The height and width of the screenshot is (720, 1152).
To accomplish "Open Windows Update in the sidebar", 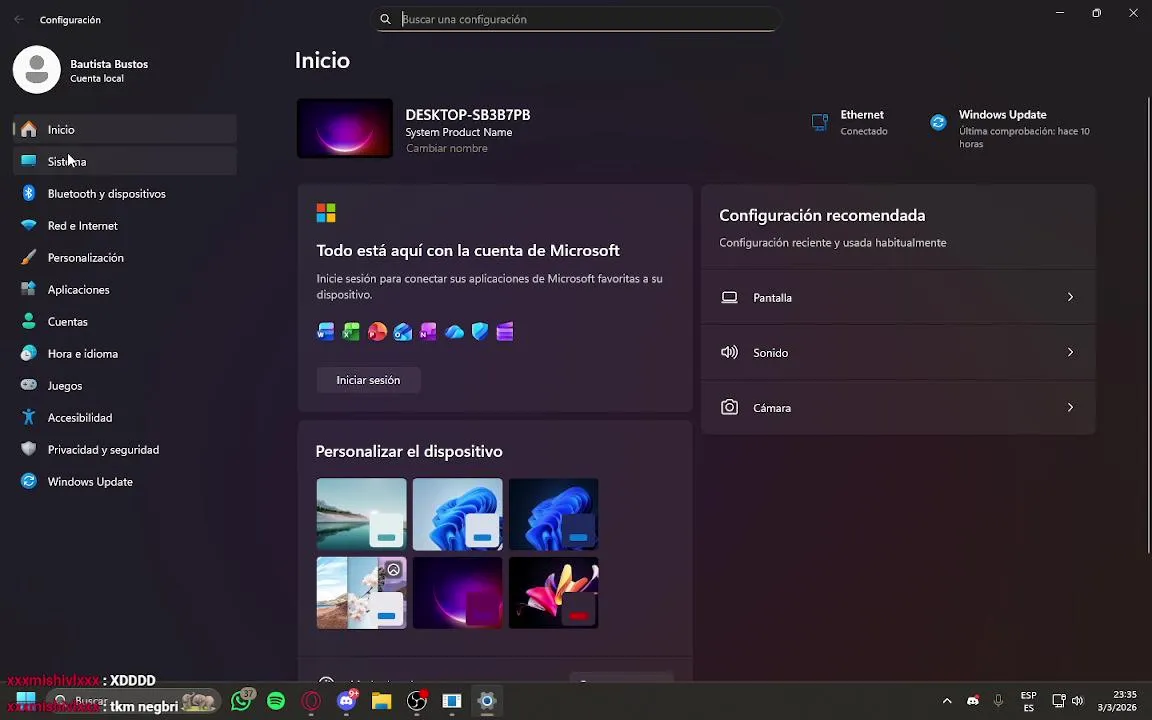I will (125, 482).
